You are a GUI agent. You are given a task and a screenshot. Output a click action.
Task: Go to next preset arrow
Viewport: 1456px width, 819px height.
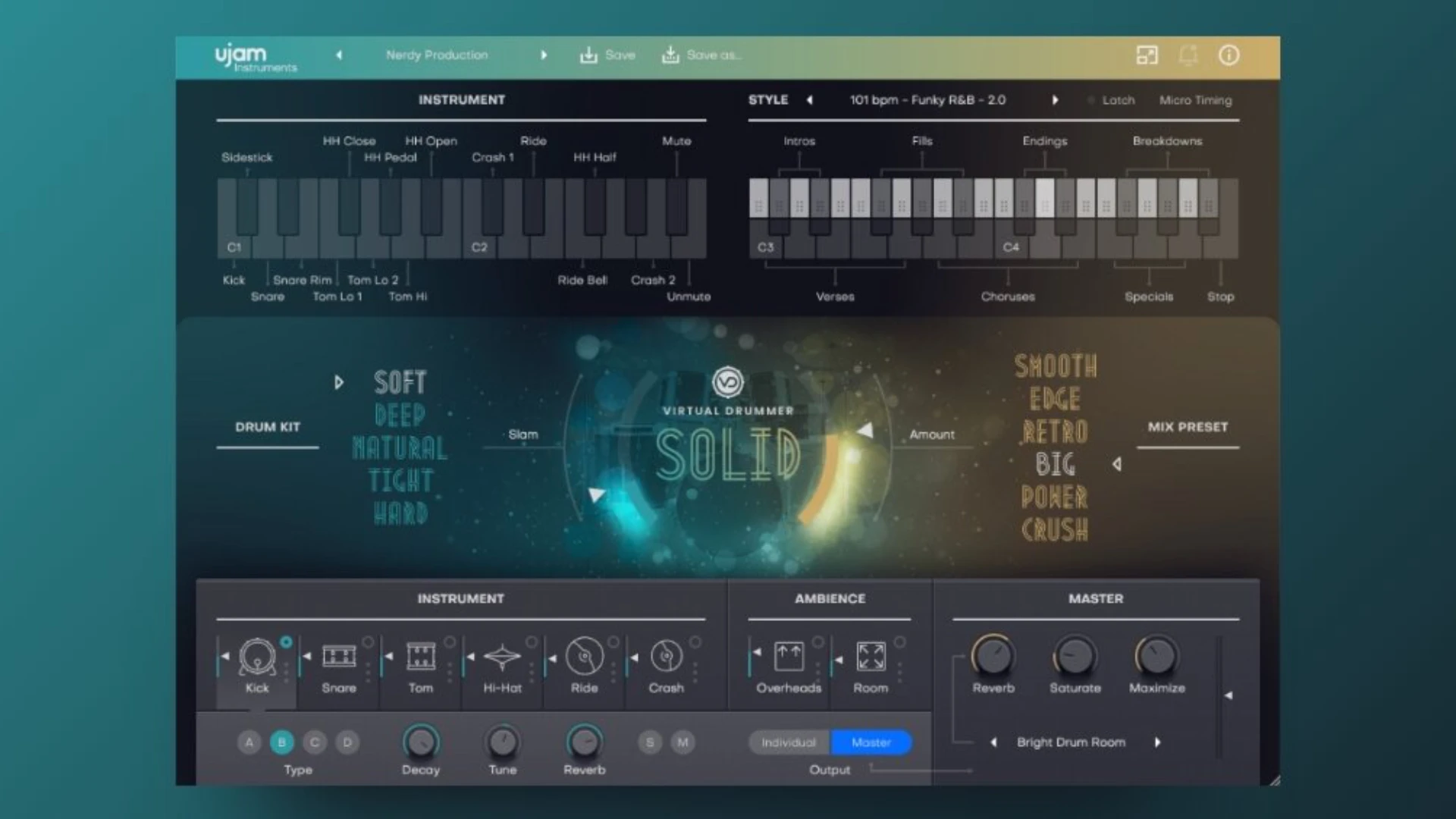544,55
